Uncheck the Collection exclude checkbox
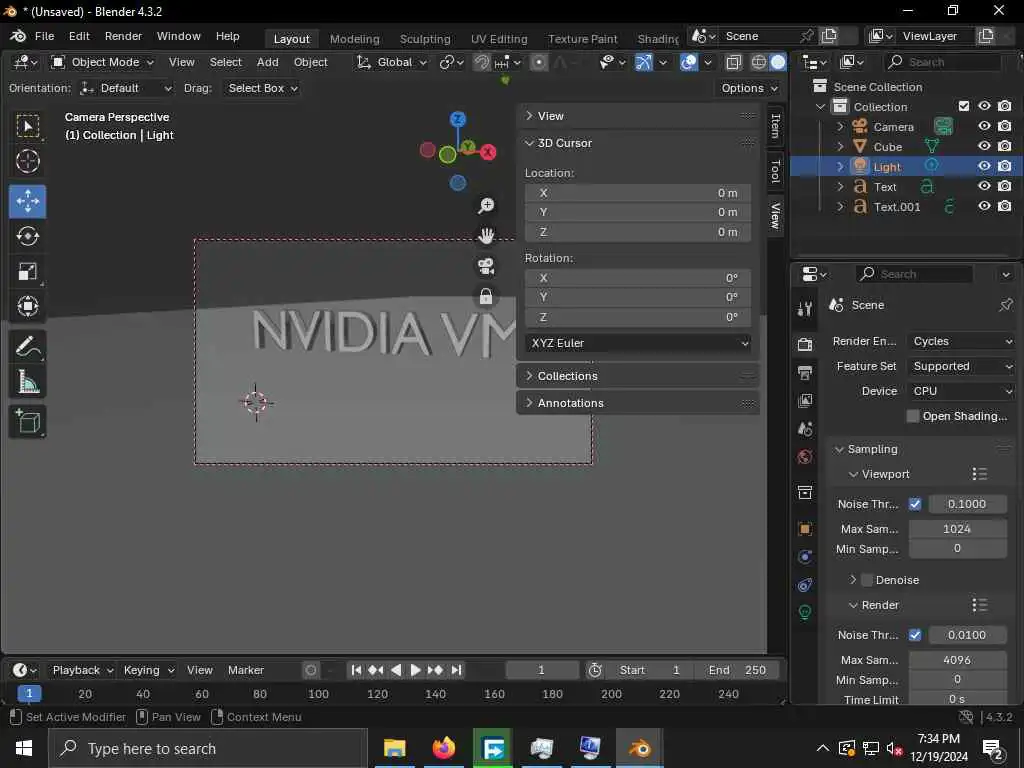The height and width of the screenshot is (768, 1024). tap(964, 106)
